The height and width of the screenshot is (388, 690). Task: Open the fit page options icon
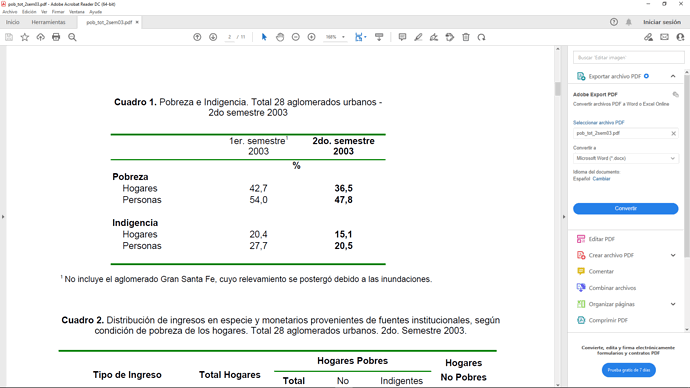[x=360, y=37]
